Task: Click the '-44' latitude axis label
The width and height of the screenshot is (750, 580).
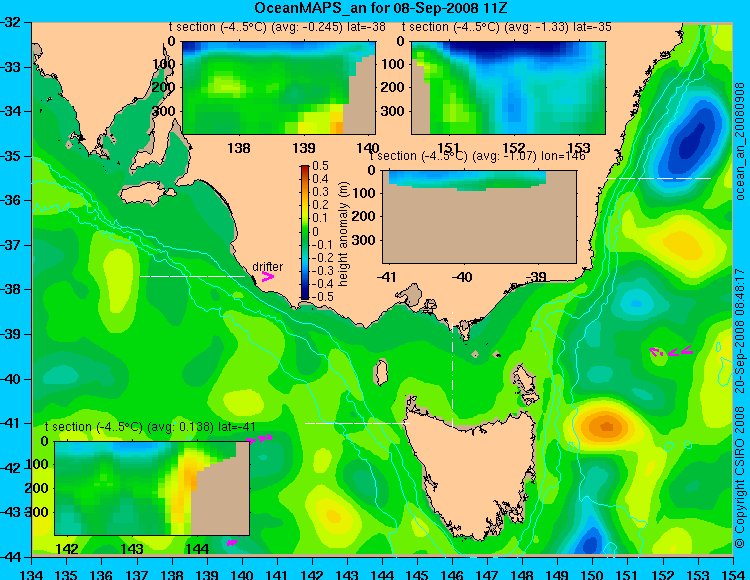Action: coord(11,557)
